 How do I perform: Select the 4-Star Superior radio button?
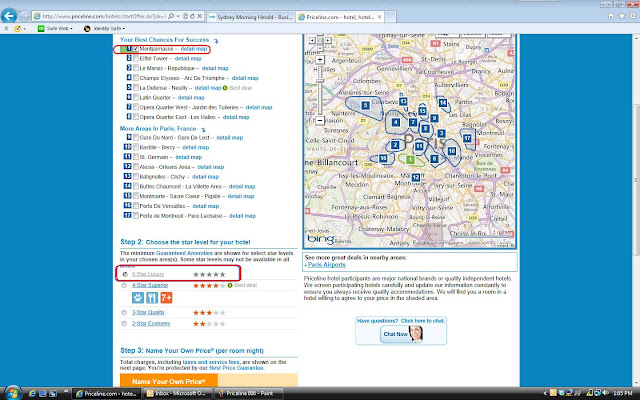coord(124,285)
